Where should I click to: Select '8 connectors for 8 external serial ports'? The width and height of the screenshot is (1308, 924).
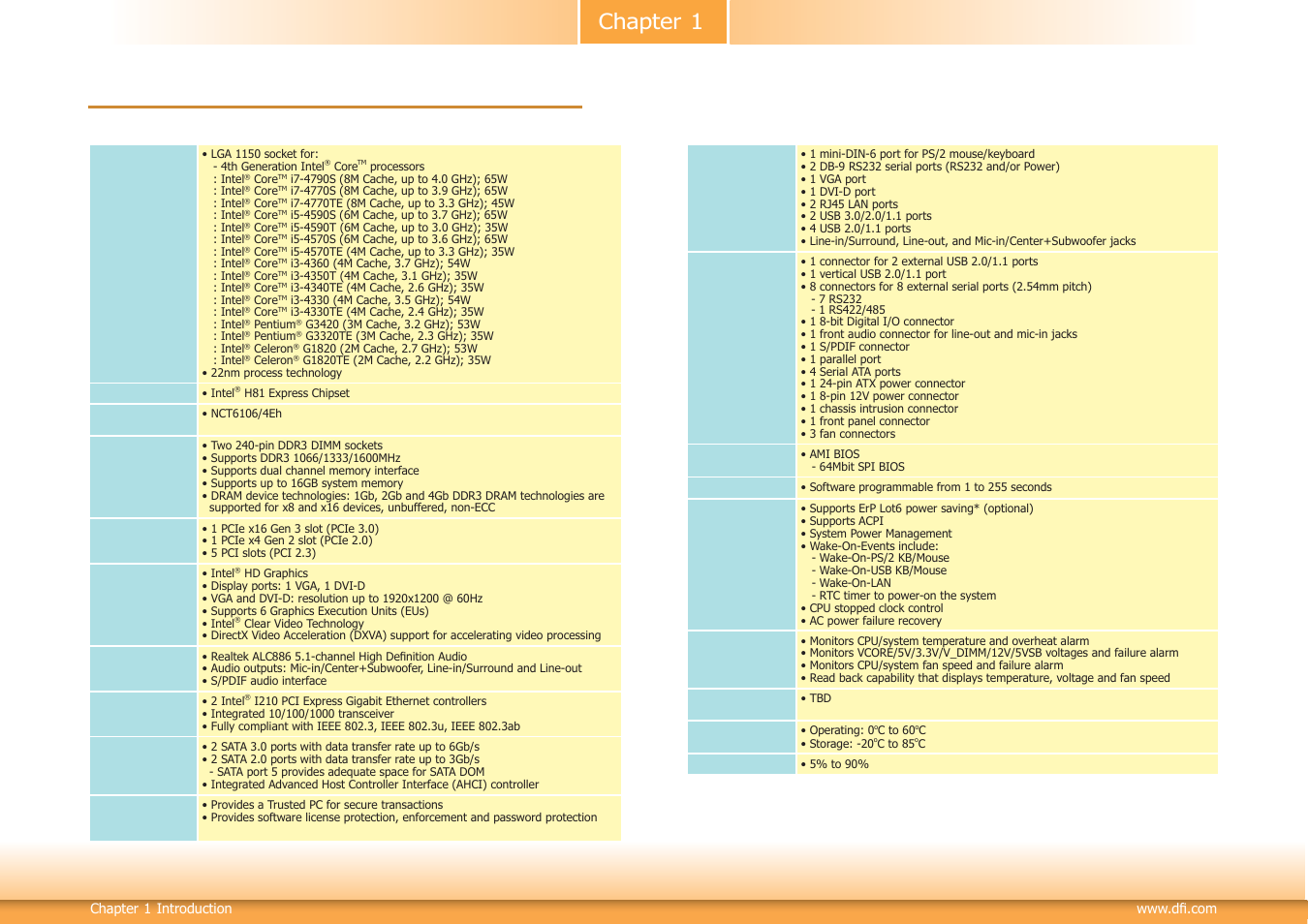946,287
